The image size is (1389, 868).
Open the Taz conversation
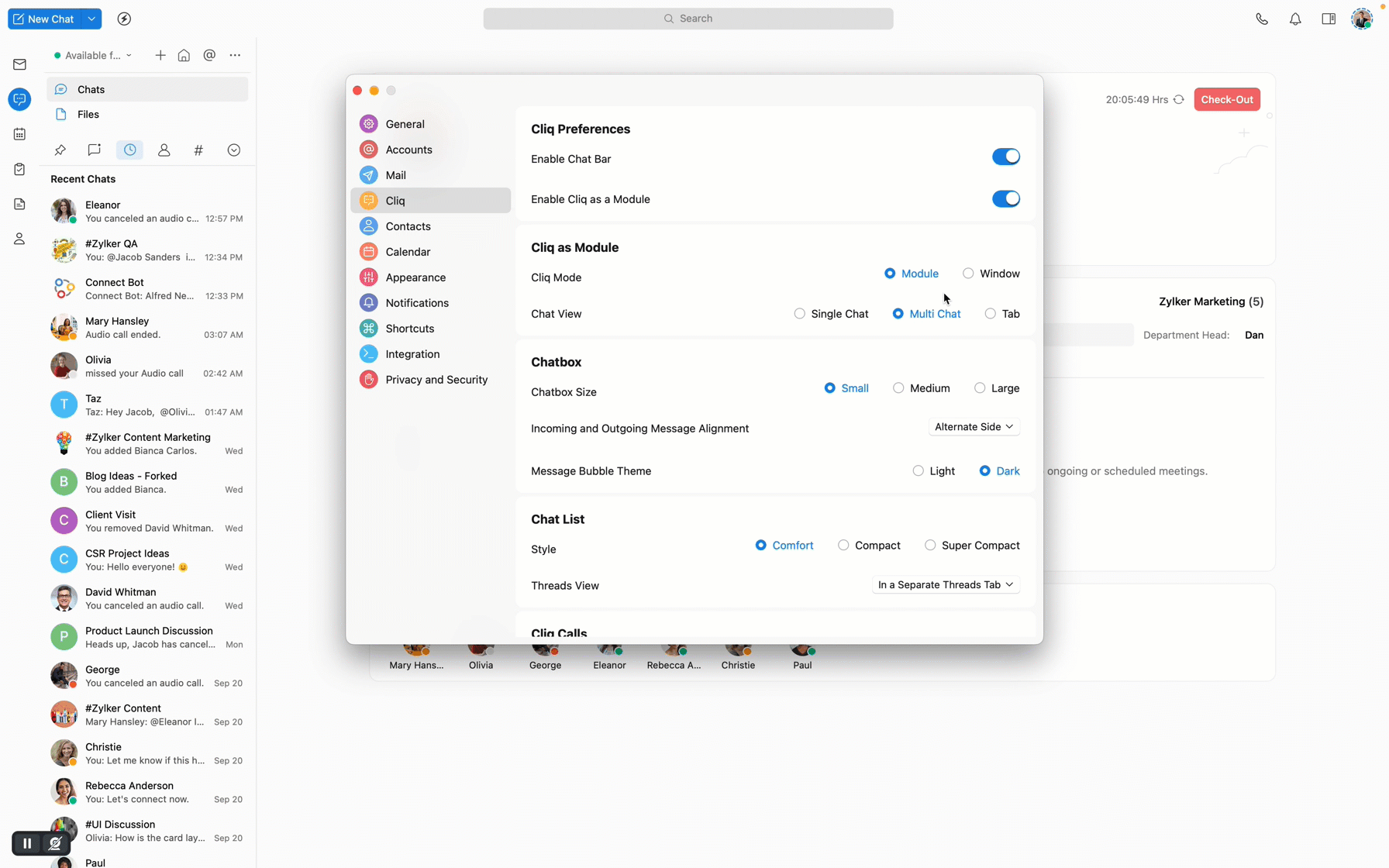click(147, 405)
